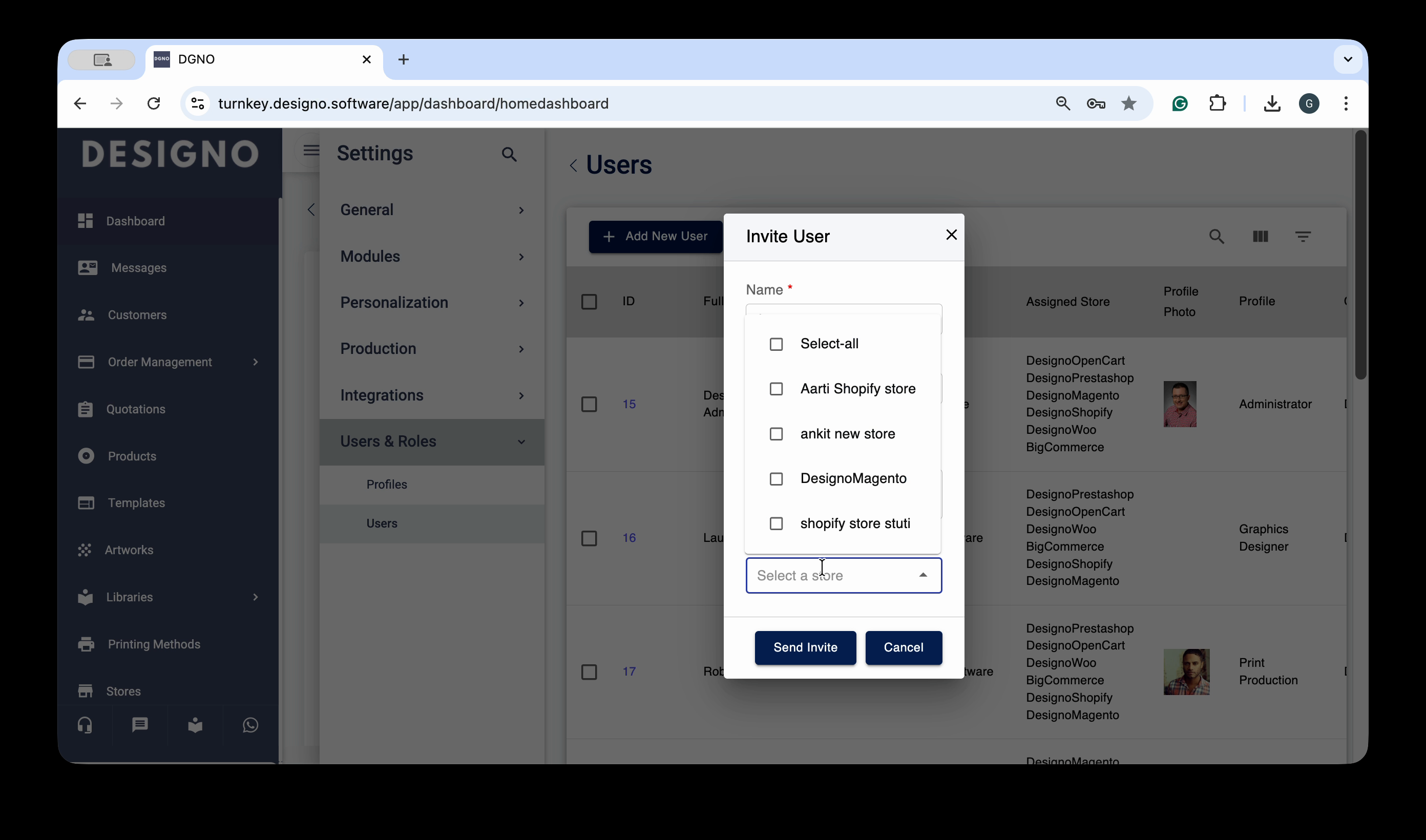Open a new browser tab
Screen dimensions: 1426x840
click(404, 59)
